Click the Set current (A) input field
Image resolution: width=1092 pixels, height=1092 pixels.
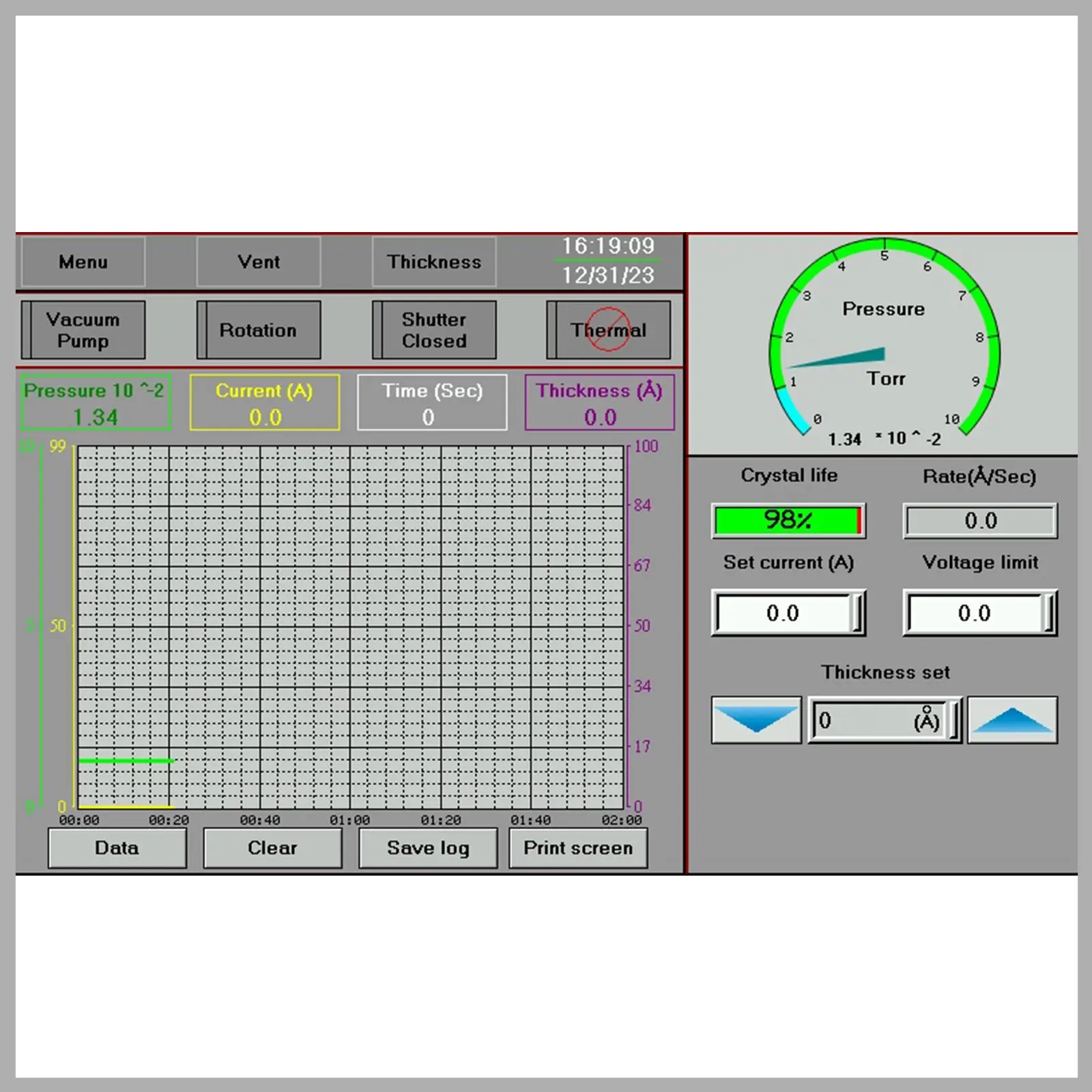click(x=788, y=613)
